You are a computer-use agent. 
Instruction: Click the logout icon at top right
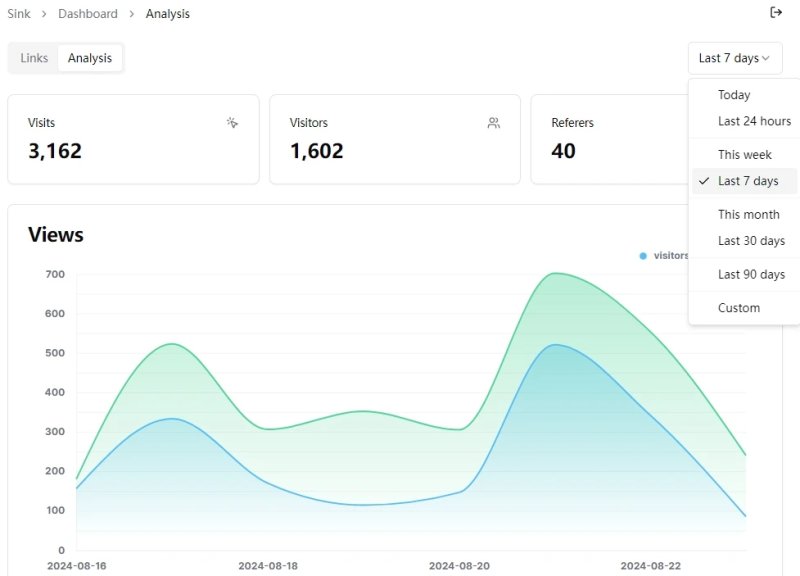tap(776, 13)
